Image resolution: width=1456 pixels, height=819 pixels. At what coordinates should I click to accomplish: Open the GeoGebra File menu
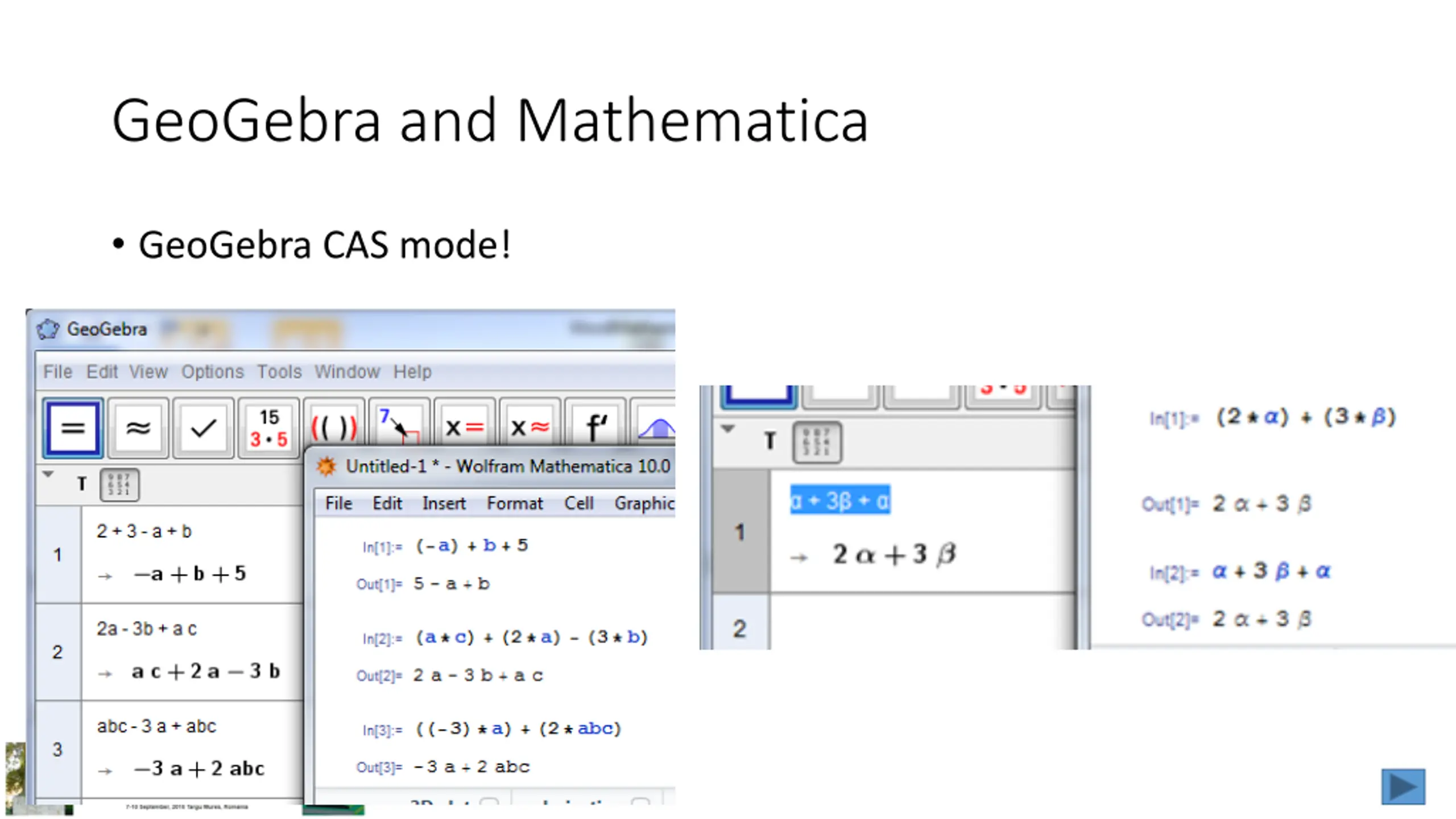57,371
